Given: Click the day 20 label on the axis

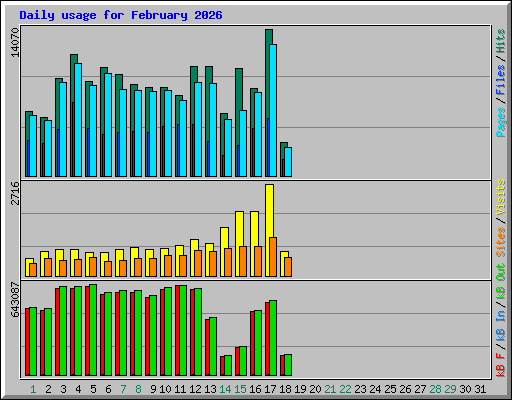Looking at the screenshot, I should (x=315, y=389).
